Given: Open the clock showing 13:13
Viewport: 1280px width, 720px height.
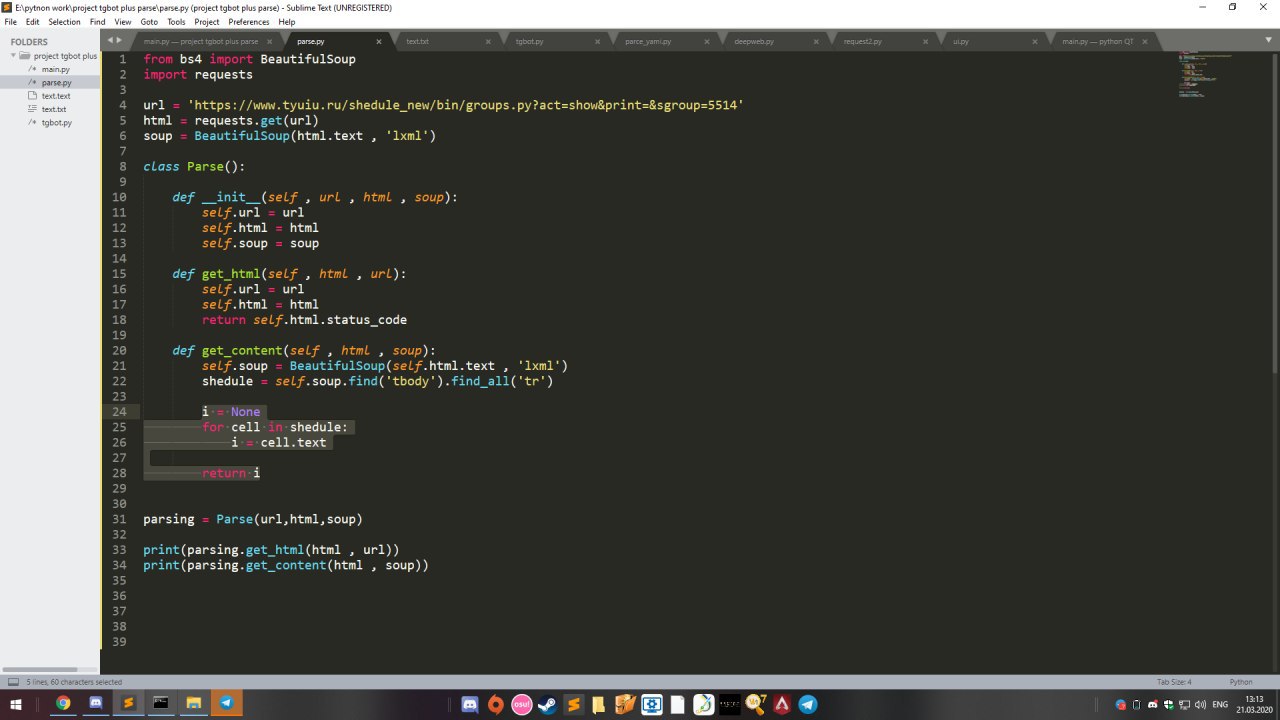Looking at the screenshot, I should [x=1254, y=704].
